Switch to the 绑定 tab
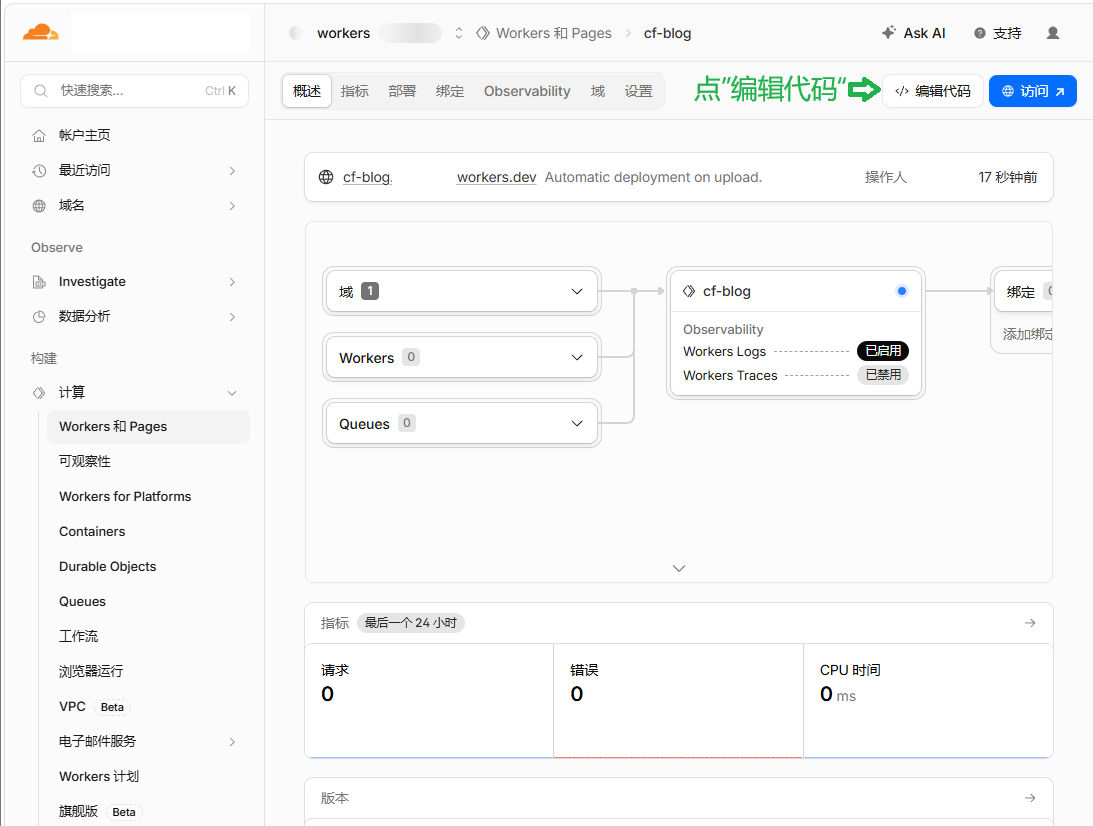The height and width of the screenshot is (826, 1093). (x=450, y=91)
